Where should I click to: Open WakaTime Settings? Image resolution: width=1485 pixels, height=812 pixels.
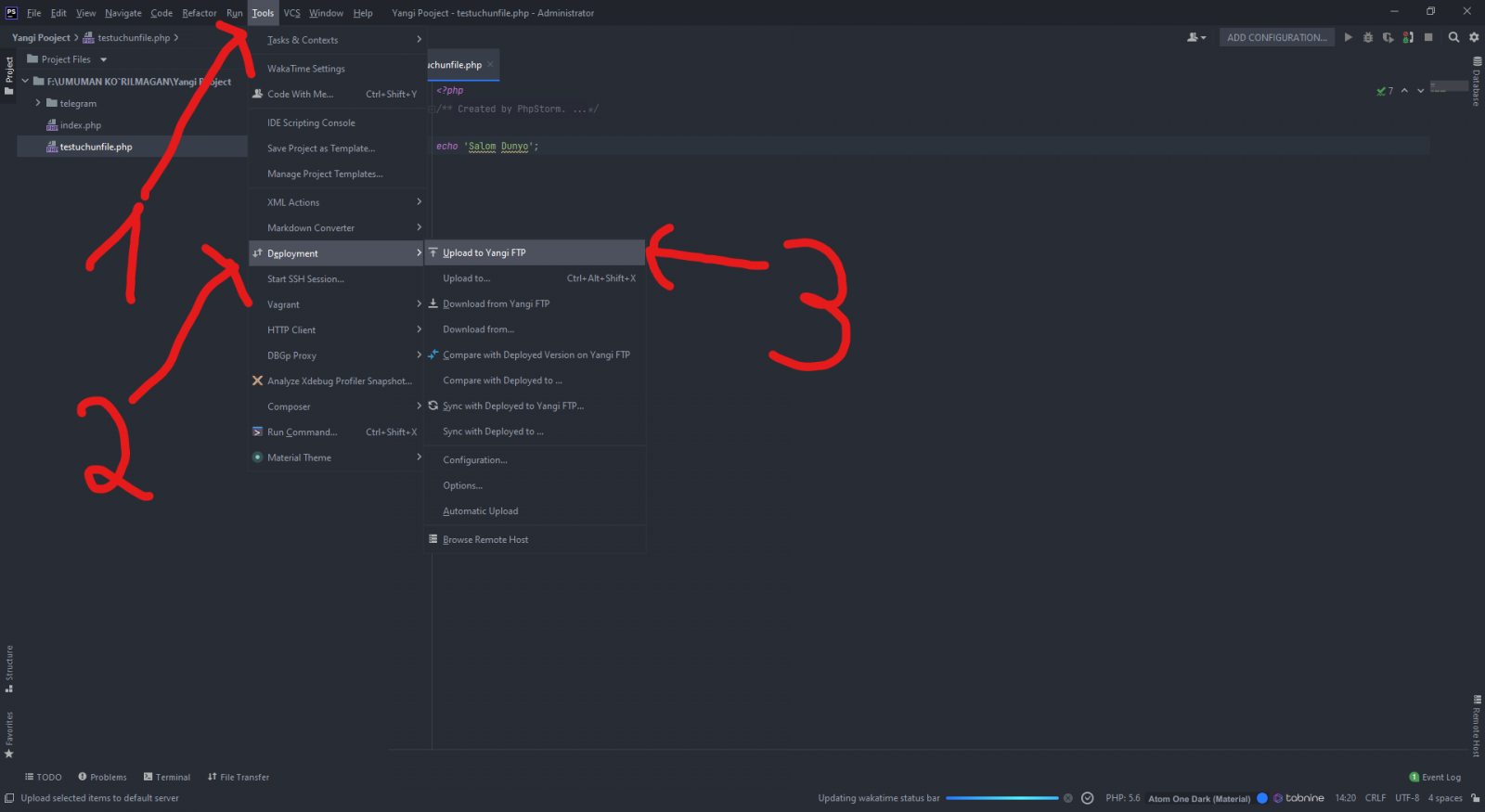pyautogui.click(x=337, y=69)
